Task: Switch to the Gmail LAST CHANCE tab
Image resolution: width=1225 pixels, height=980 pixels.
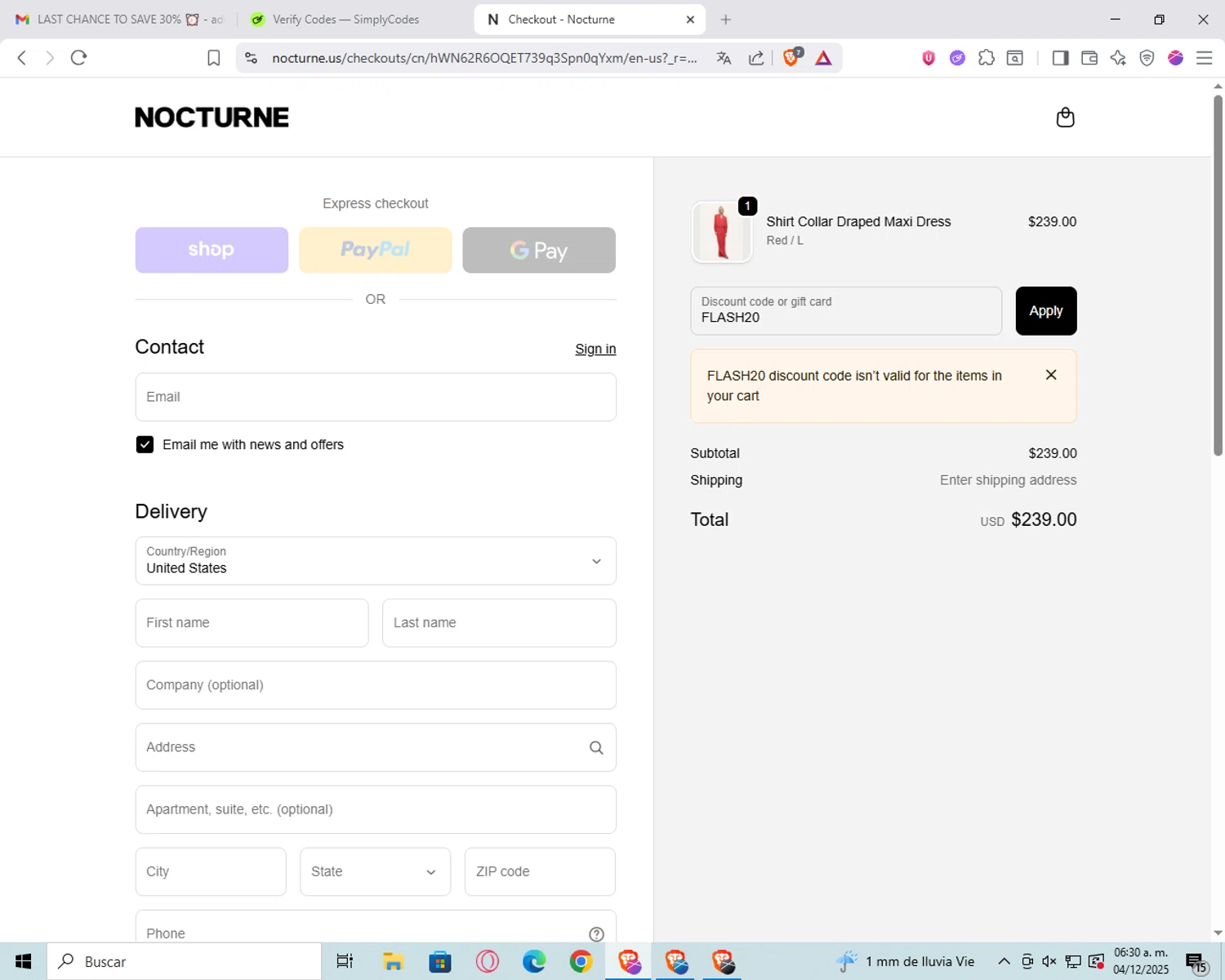Action: [x=119, y=20]
